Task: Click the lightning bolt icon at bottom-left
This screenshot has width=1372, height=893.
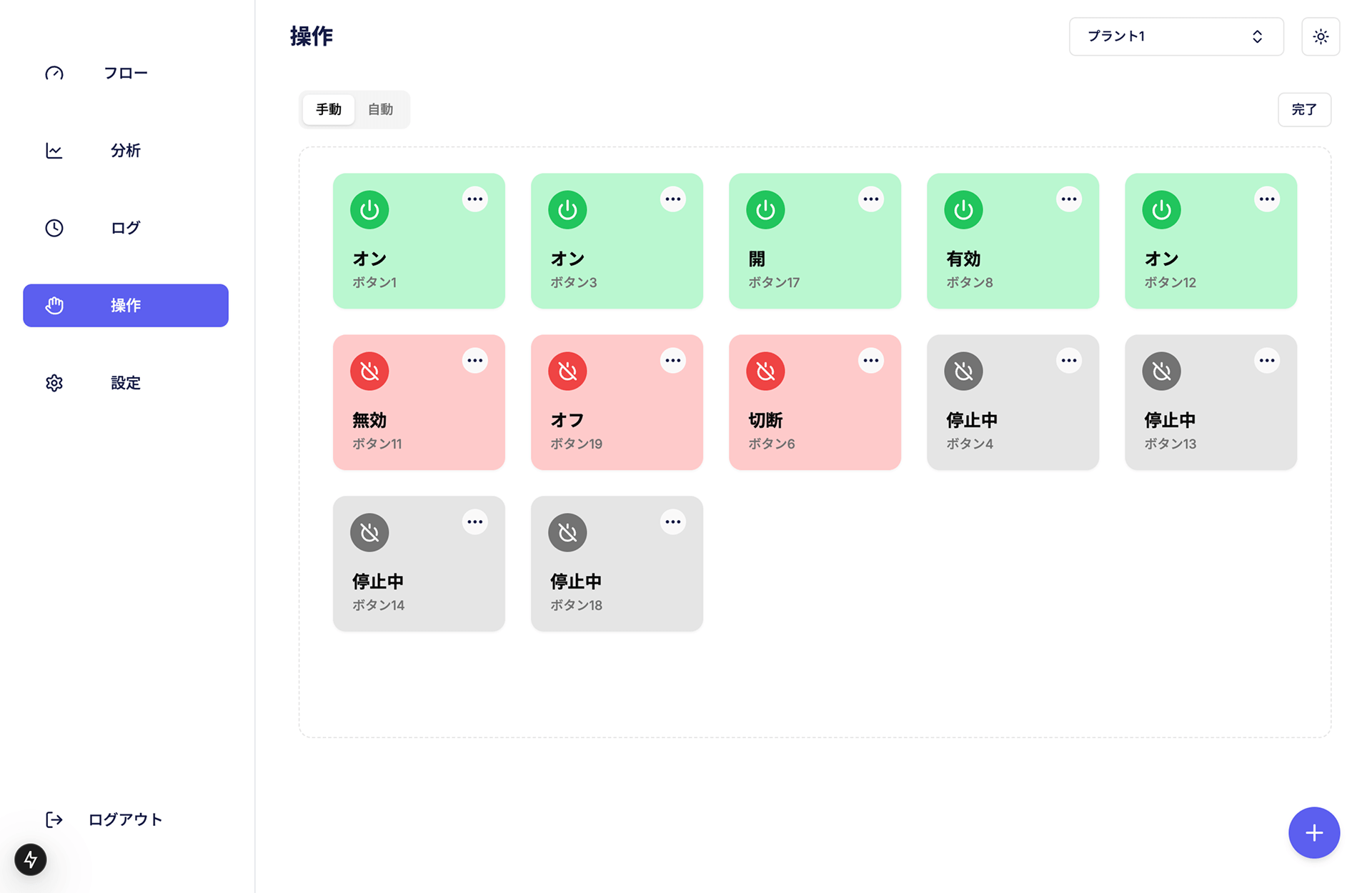Action: [31, 859]
